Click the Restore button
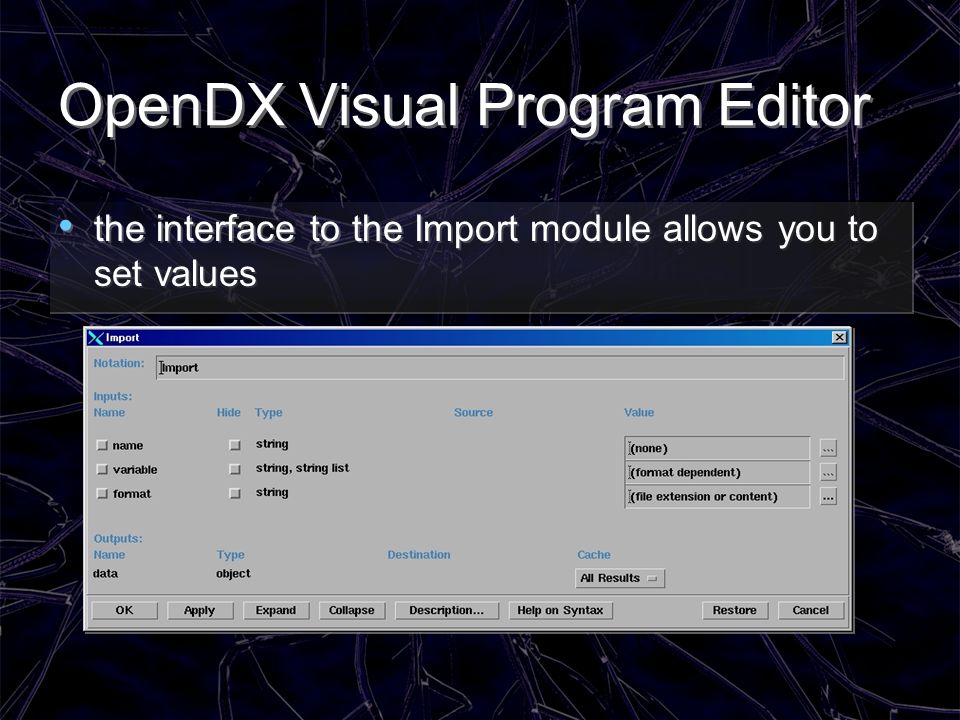Viewport: 960px width, 720px height. [735, 610]
